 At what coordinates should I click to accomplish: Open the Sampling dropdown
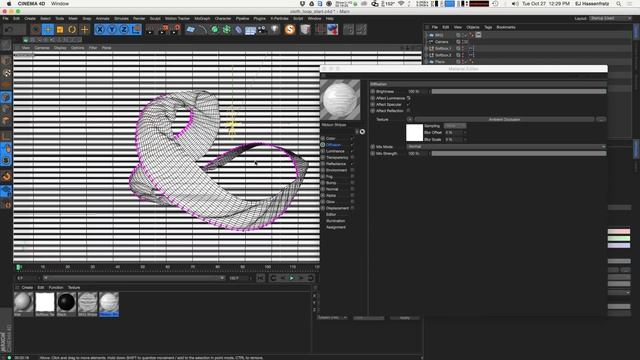click(455, 126)
